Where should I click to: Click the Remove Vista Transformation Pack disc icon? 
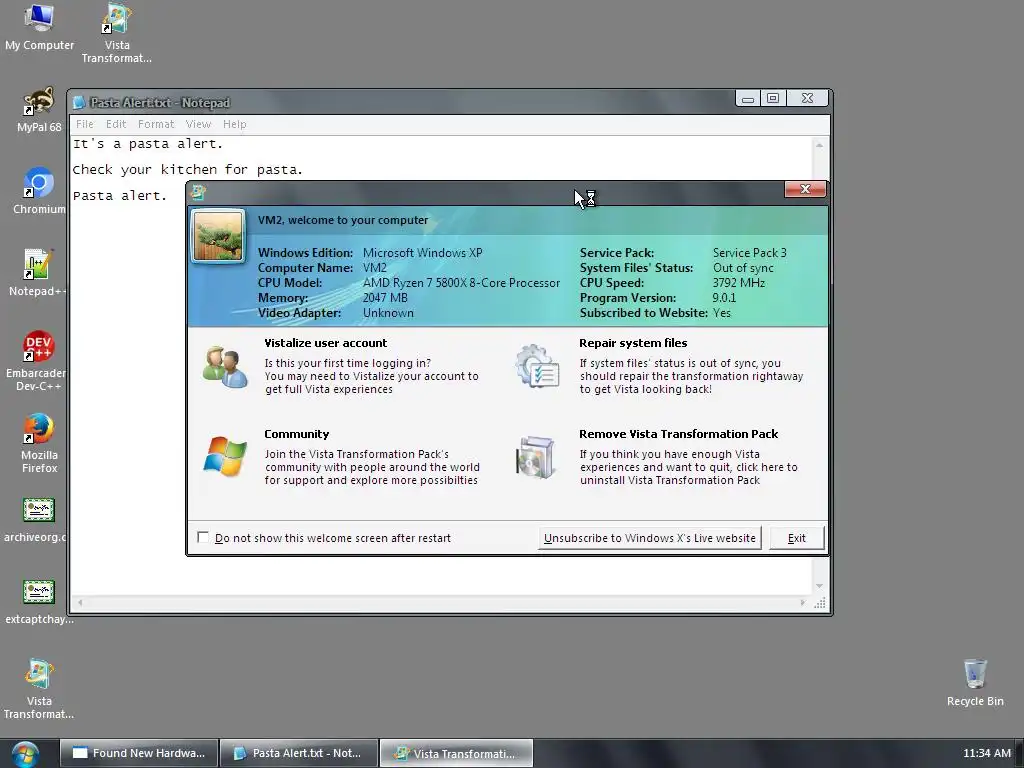point(536,457)
